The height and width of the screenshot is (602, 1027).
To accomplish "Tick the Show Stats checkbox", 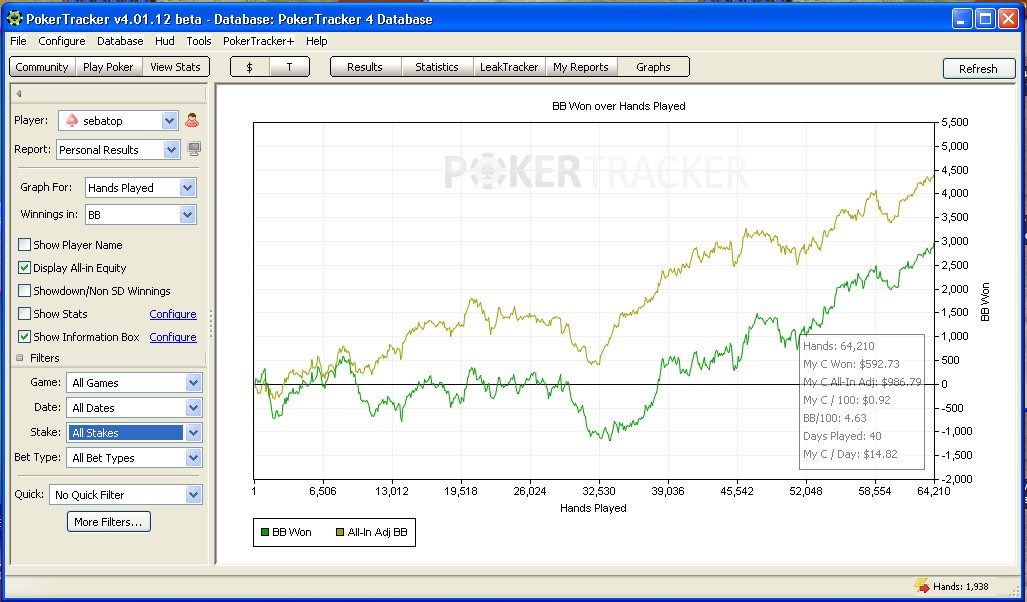I will pyautogui.click(x=24, y=313).
